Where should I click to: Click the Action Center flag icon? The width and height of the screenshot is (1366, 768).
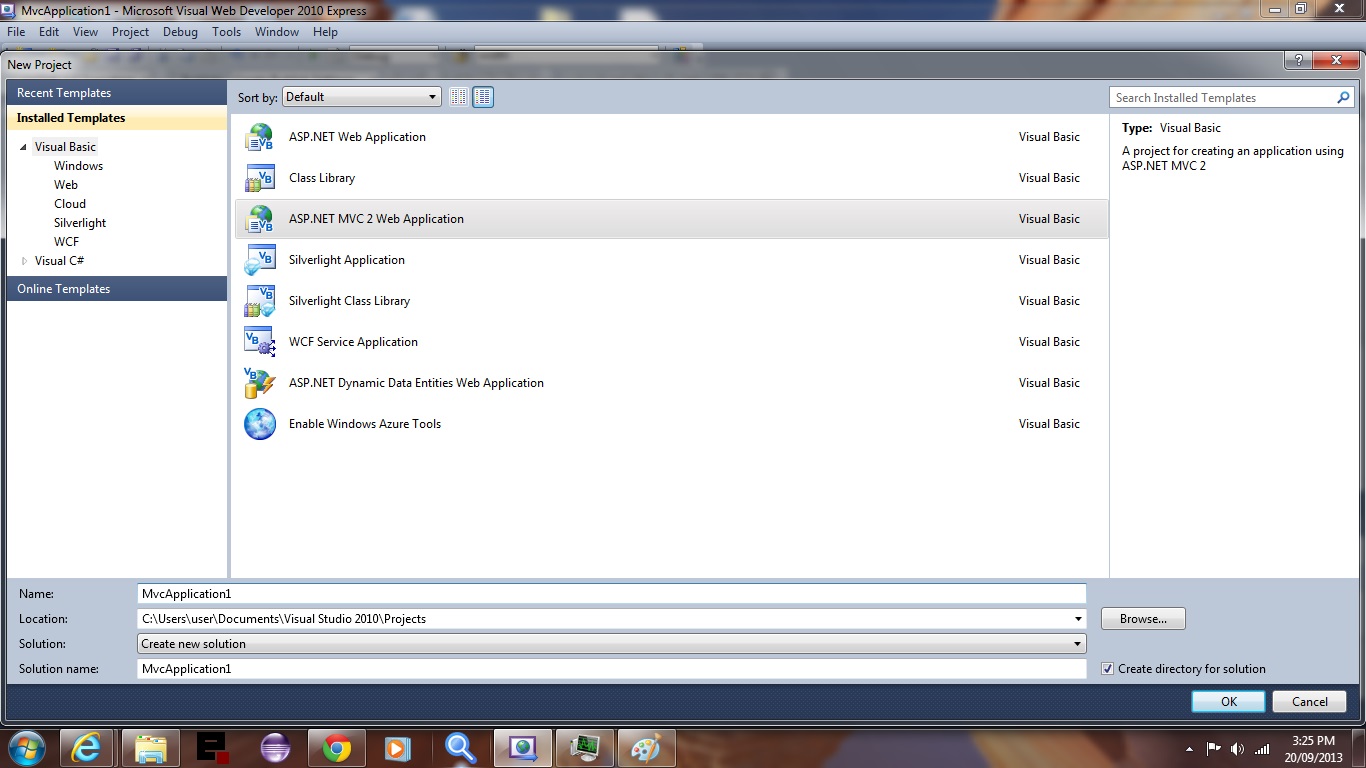click(x=1214, y=748)
